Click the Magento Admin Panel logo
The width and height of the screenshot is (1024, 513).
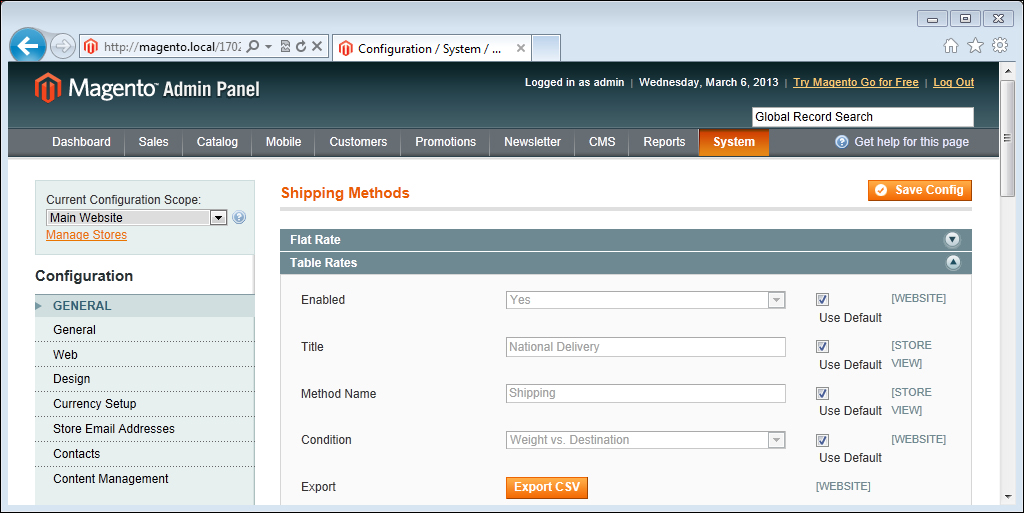(147, 88)
